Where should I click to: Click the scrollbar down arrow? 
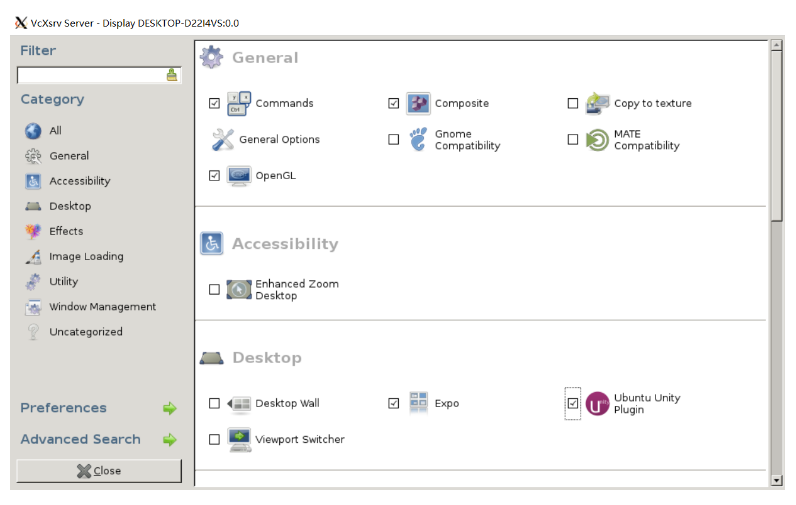coord(776,480)
